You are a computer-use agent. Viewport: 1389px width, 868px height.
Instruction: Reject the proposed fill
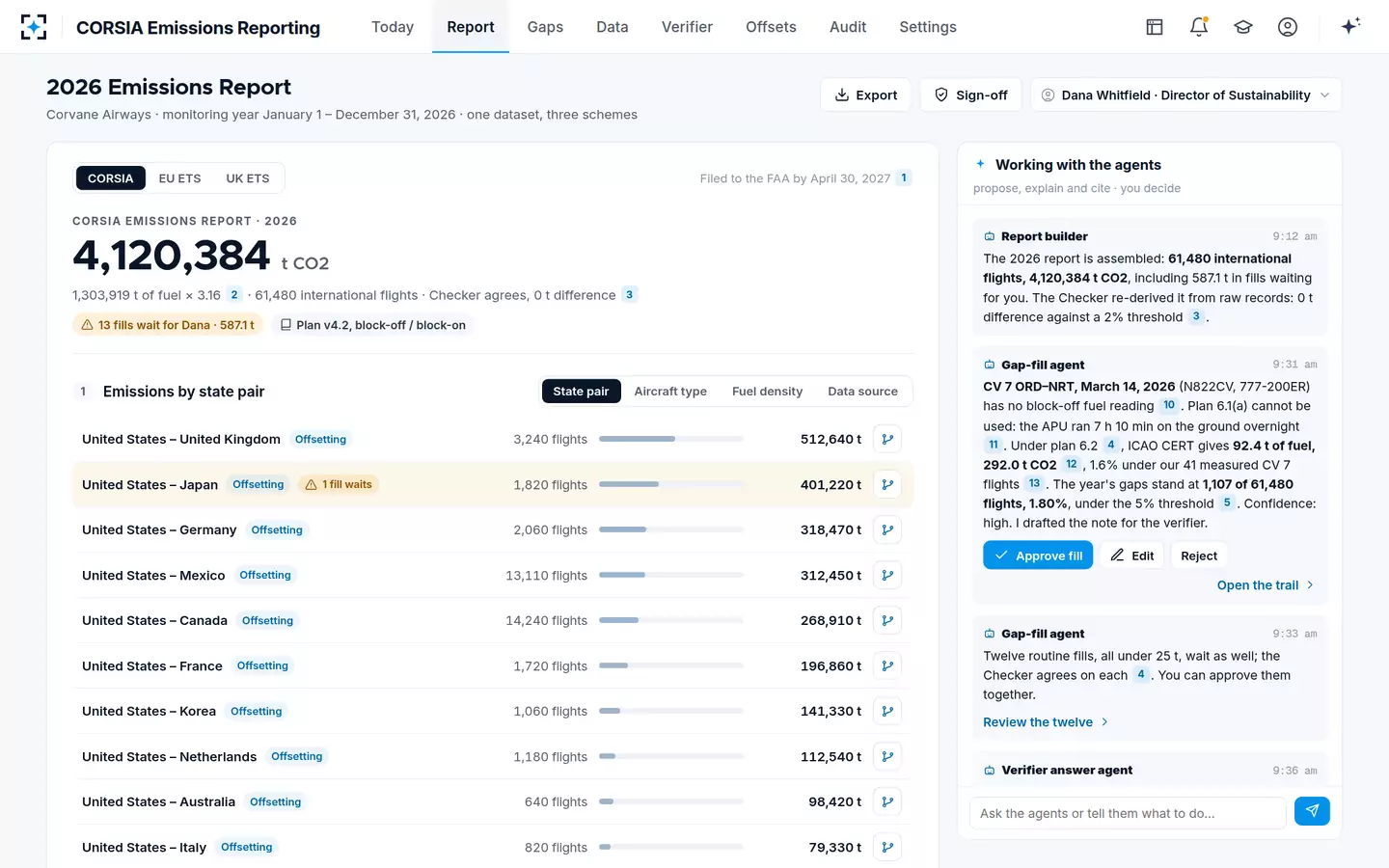tap(1199, 556)
